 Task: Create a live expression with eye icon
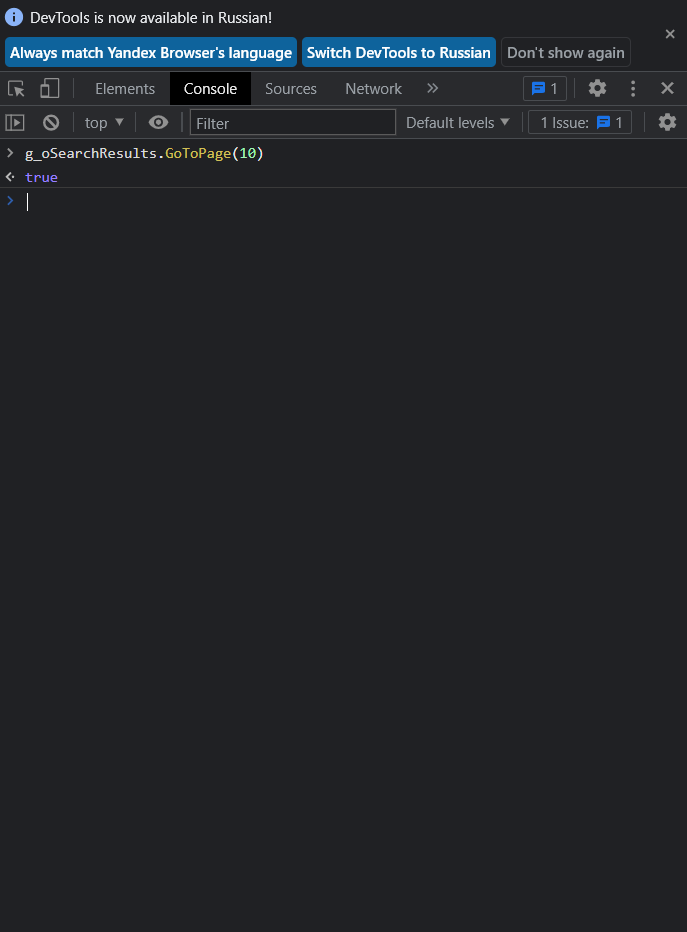tap(158, 122)
